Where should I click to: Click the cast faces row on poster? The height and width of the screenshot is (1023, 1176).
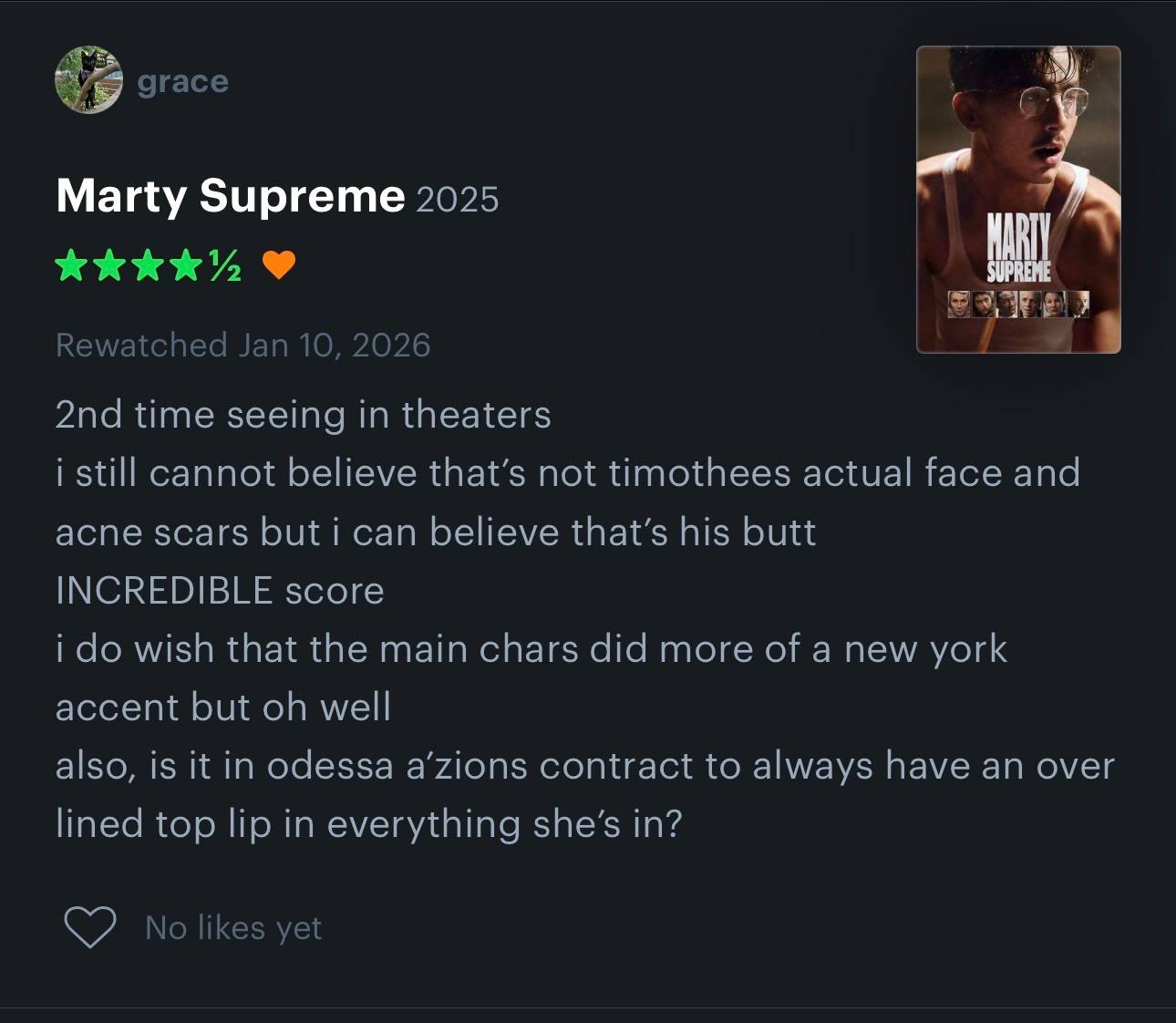coord(1018,304)
